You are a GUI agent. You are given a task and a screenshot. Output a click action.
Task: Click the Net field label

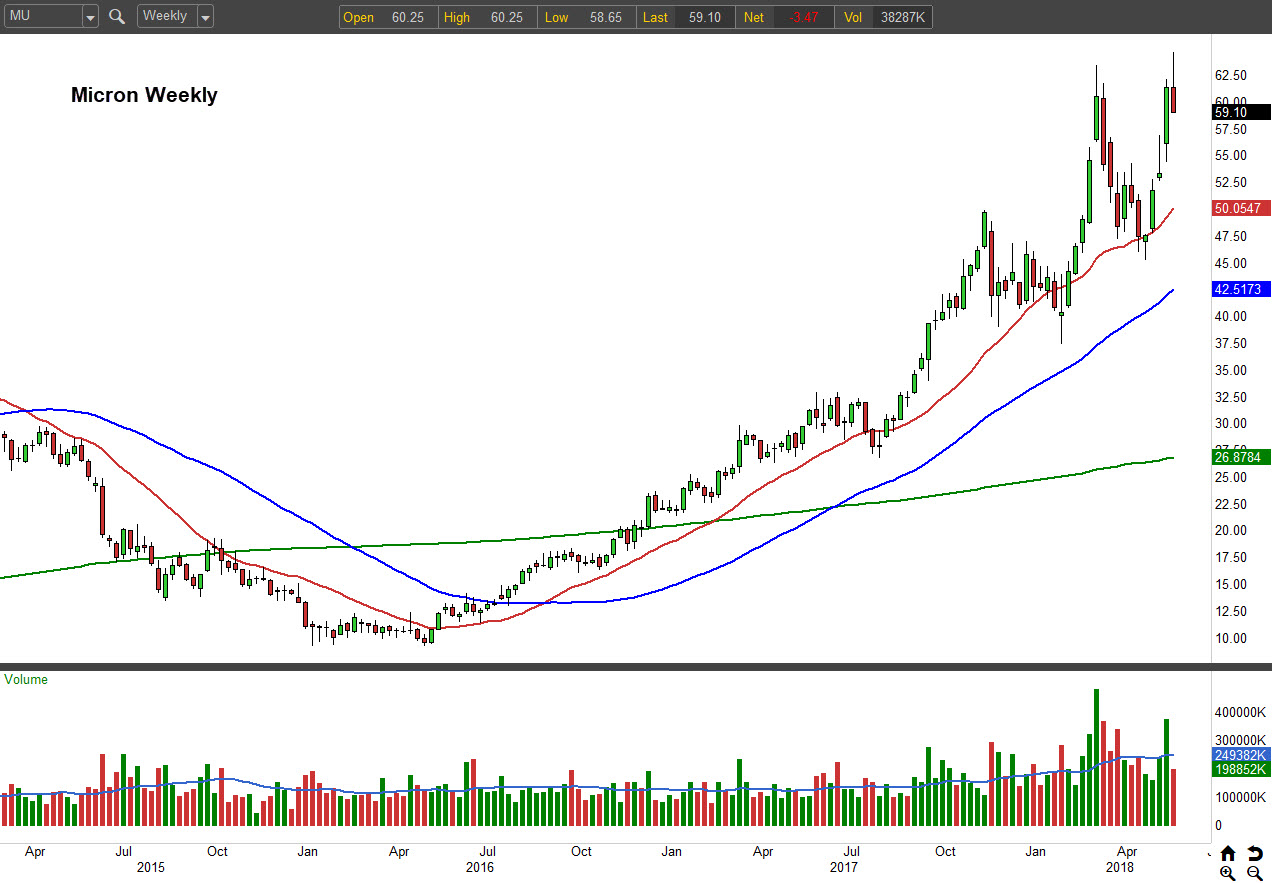[x=754, y=17]
